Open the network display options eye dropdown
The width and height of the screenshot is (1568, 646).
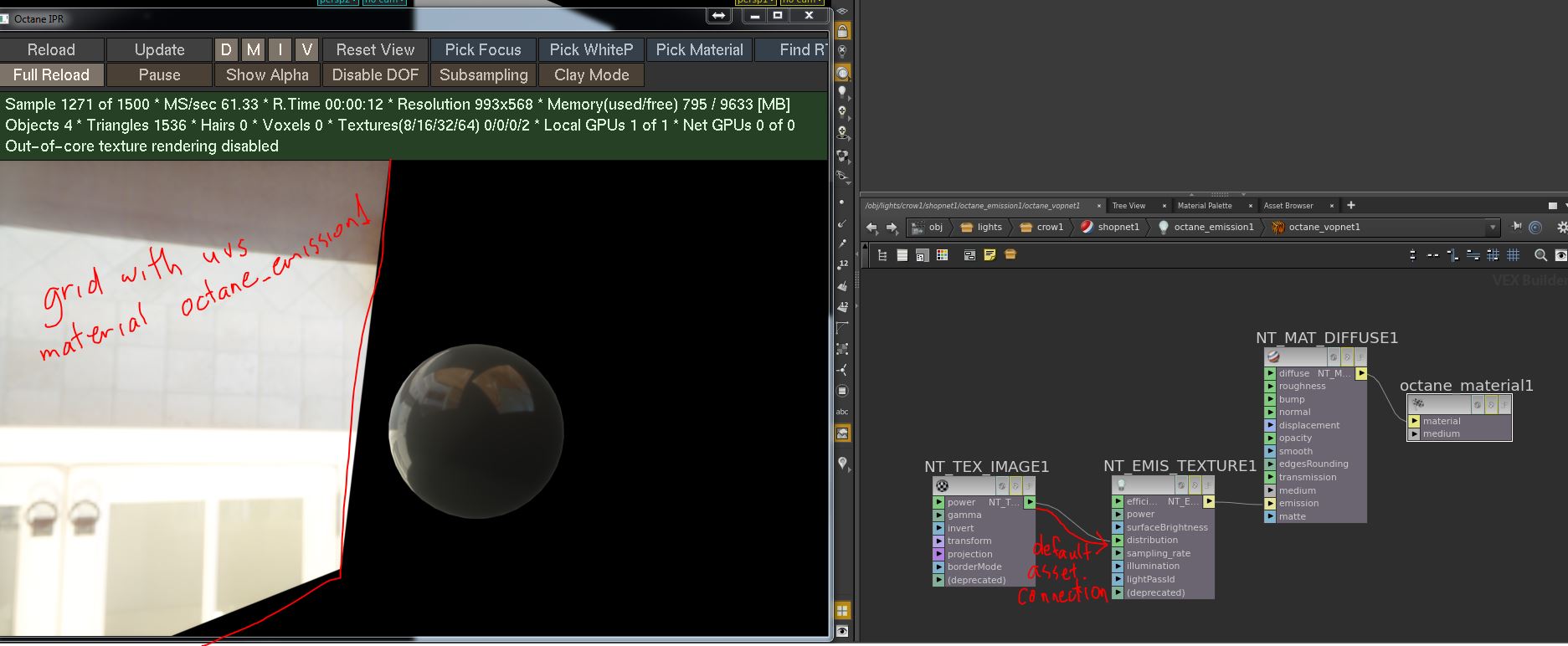tap(1560, 255)
